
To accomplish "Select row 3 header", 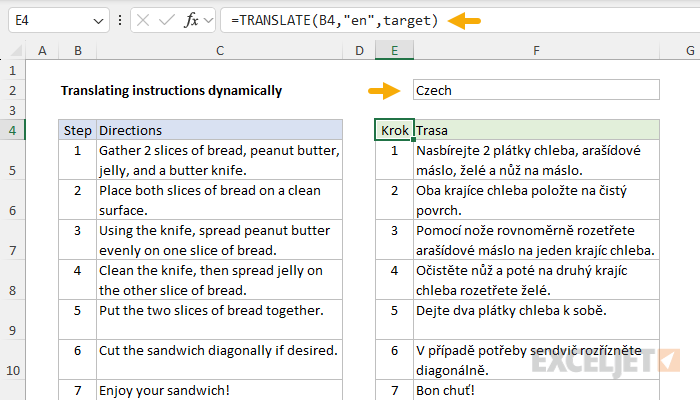I will (12, 110).
